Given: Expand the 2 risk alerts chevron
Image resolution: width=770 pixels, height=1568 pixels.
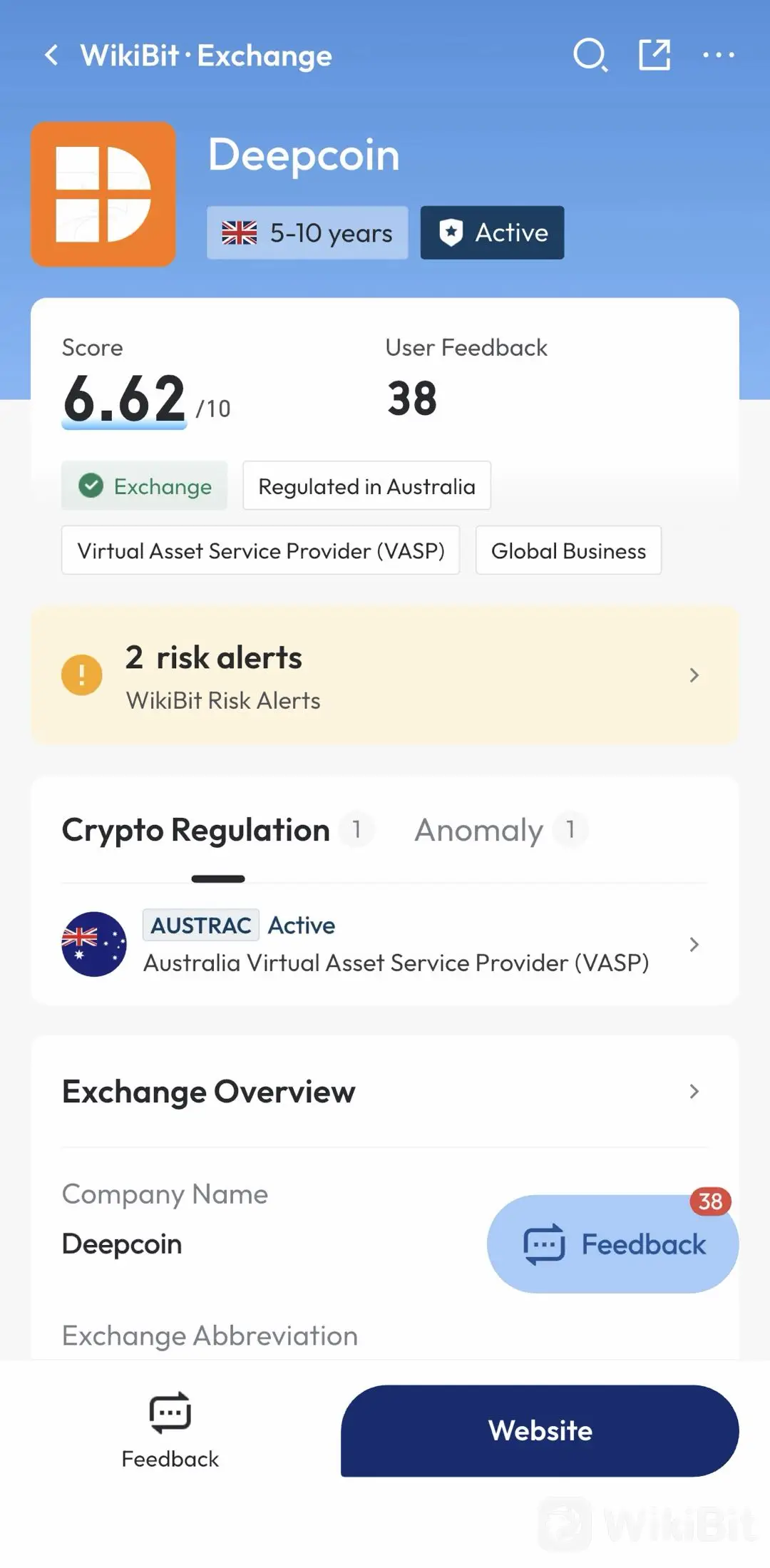Looking at the screenshot, I should (x=694, y=675).
